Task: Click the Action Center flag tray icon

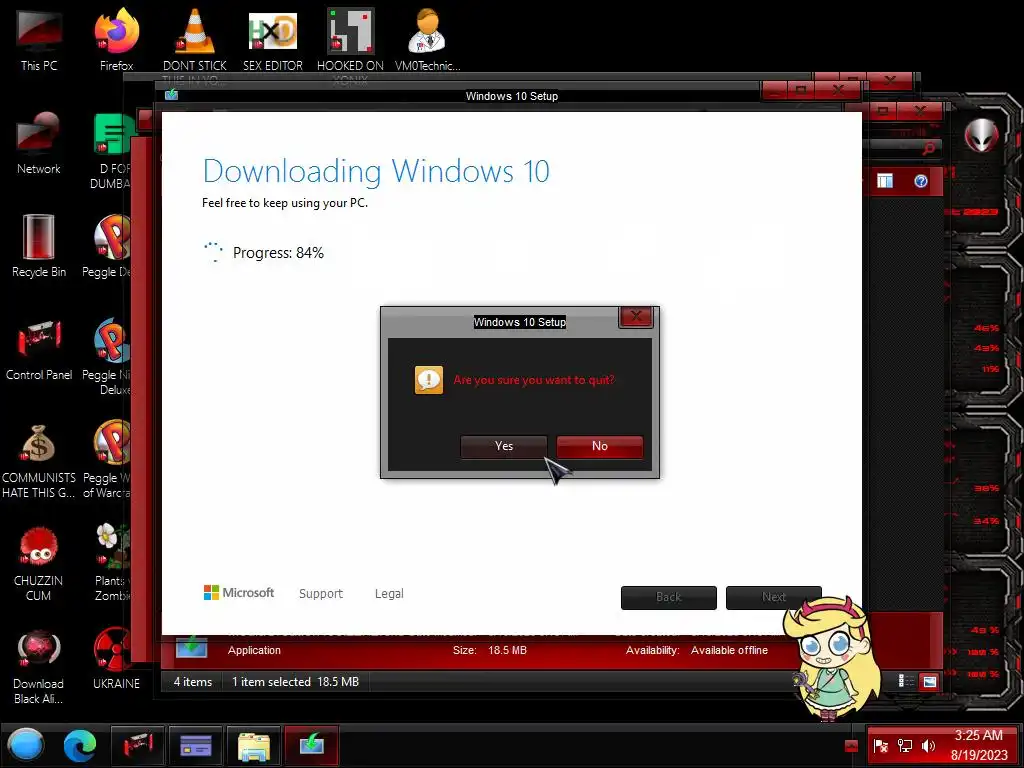Action: pos(880,746)
